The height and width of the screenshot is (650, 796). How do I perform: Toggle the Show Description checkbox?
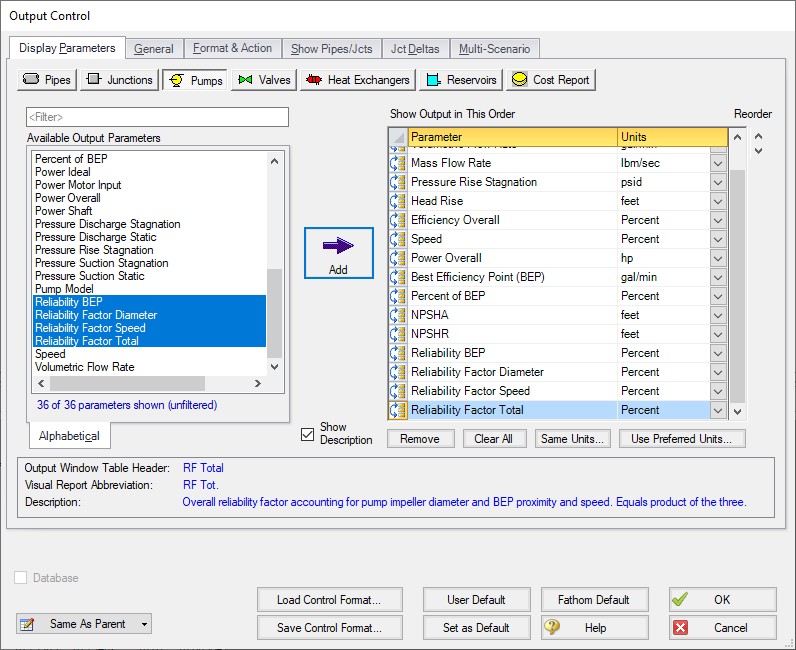tap(307, 434)
